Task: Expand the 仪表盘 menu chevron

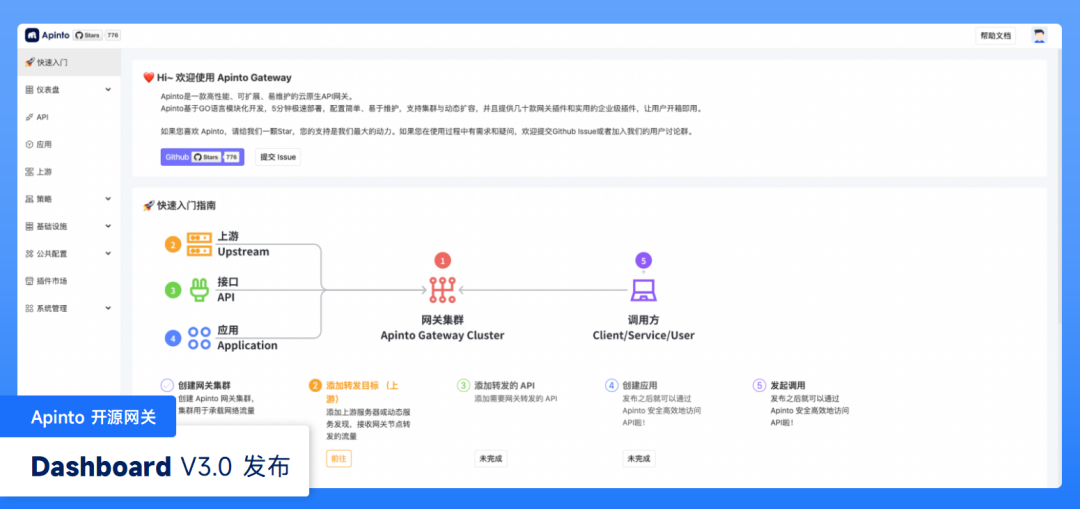Action: tap(108, 90)
